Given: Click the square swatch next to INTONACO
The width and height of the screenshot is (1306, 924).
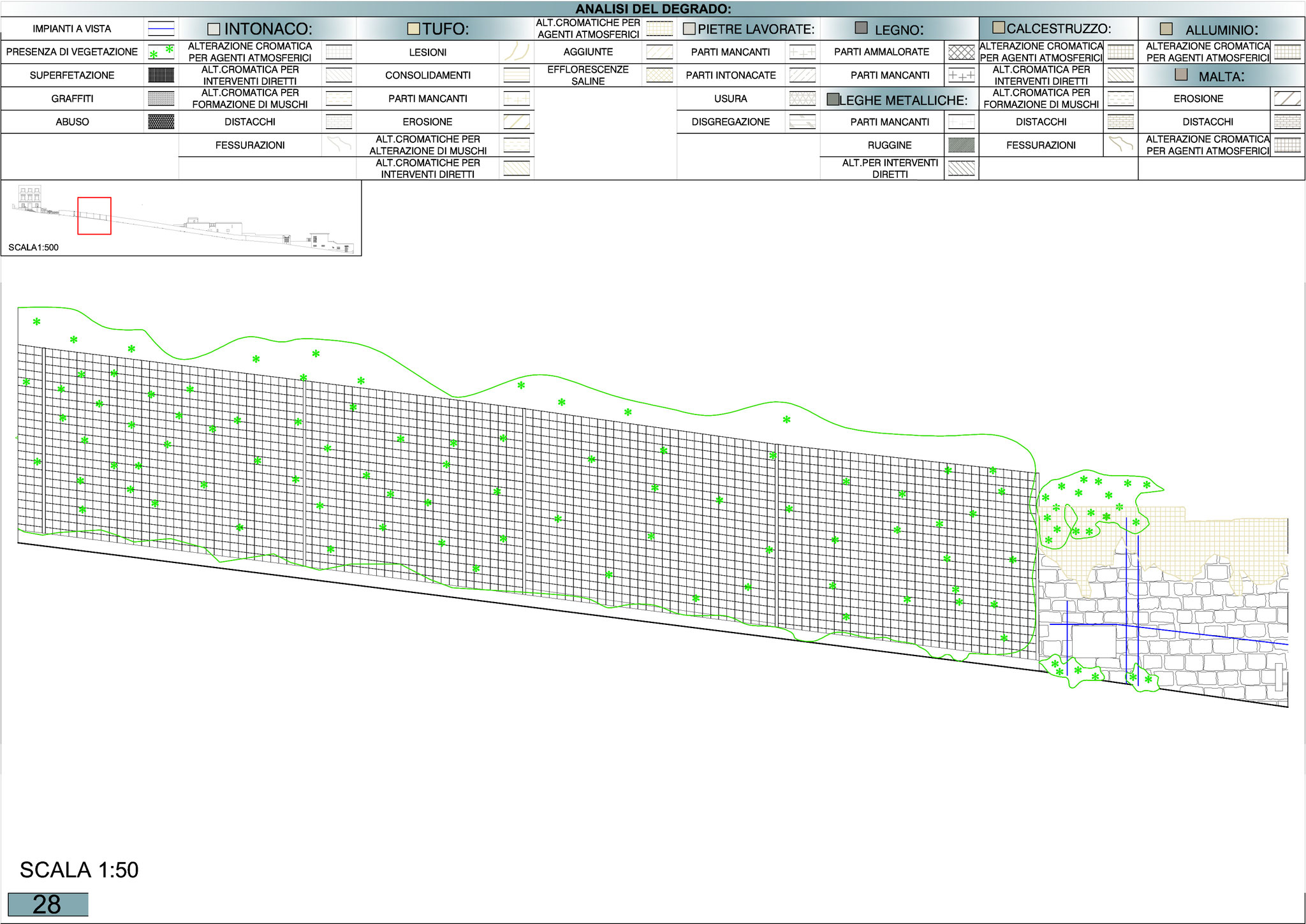Looking at the screenshot, I should pos(214,29).
